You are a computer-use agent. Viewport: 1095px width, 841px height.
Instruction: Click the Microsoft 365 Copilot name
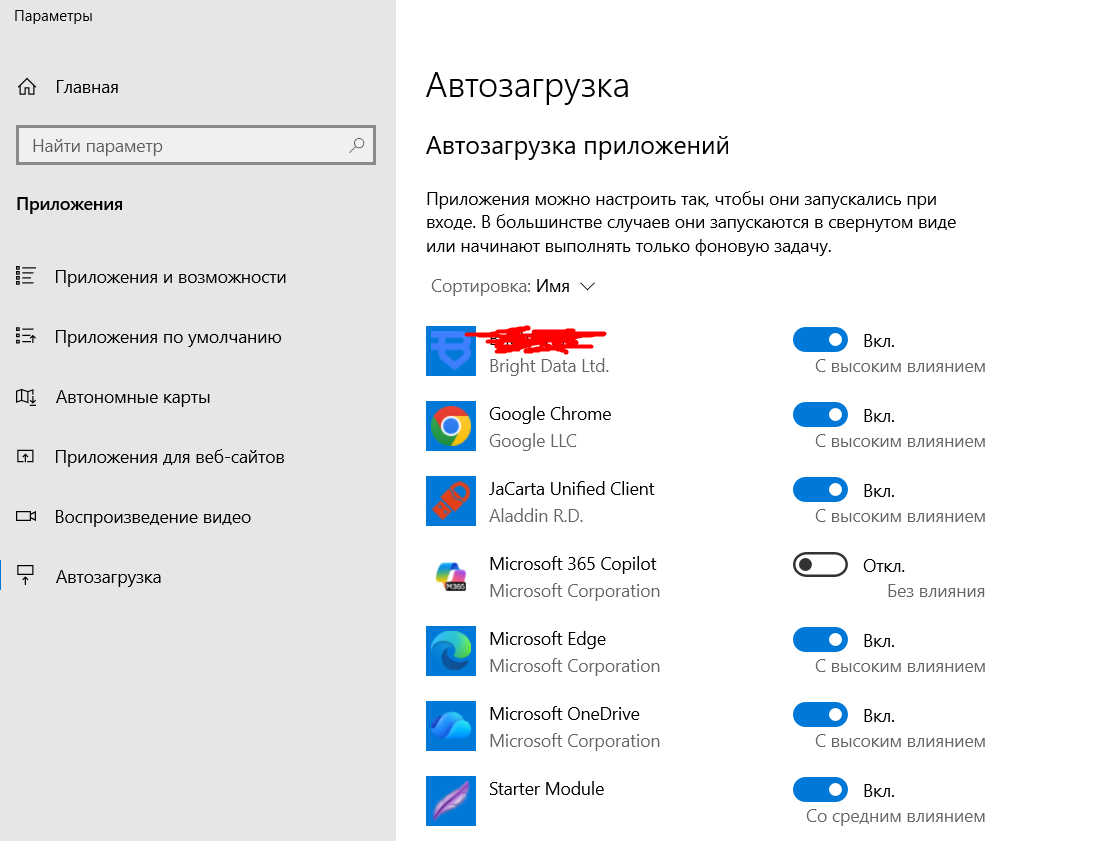(x=573, y=564)
